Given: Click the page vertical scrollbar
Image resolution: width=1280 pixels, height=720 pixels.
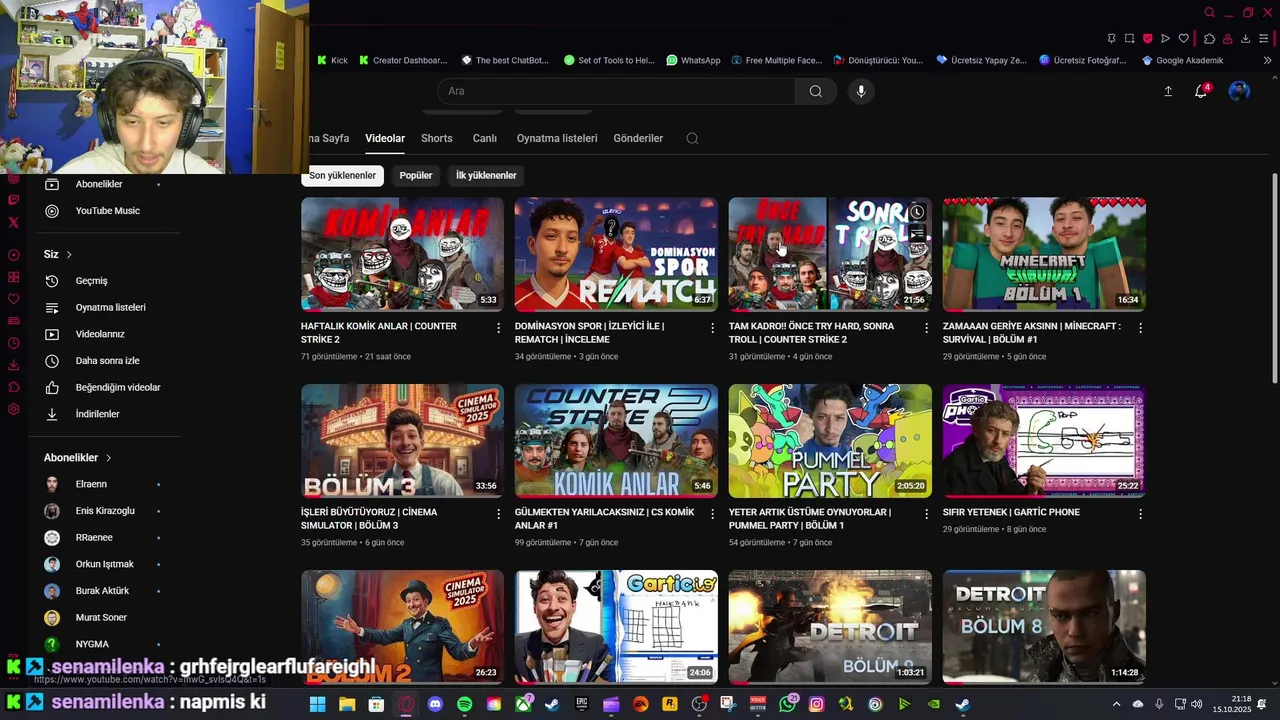Looking at the screenshot, I should tap(1274, 278).
